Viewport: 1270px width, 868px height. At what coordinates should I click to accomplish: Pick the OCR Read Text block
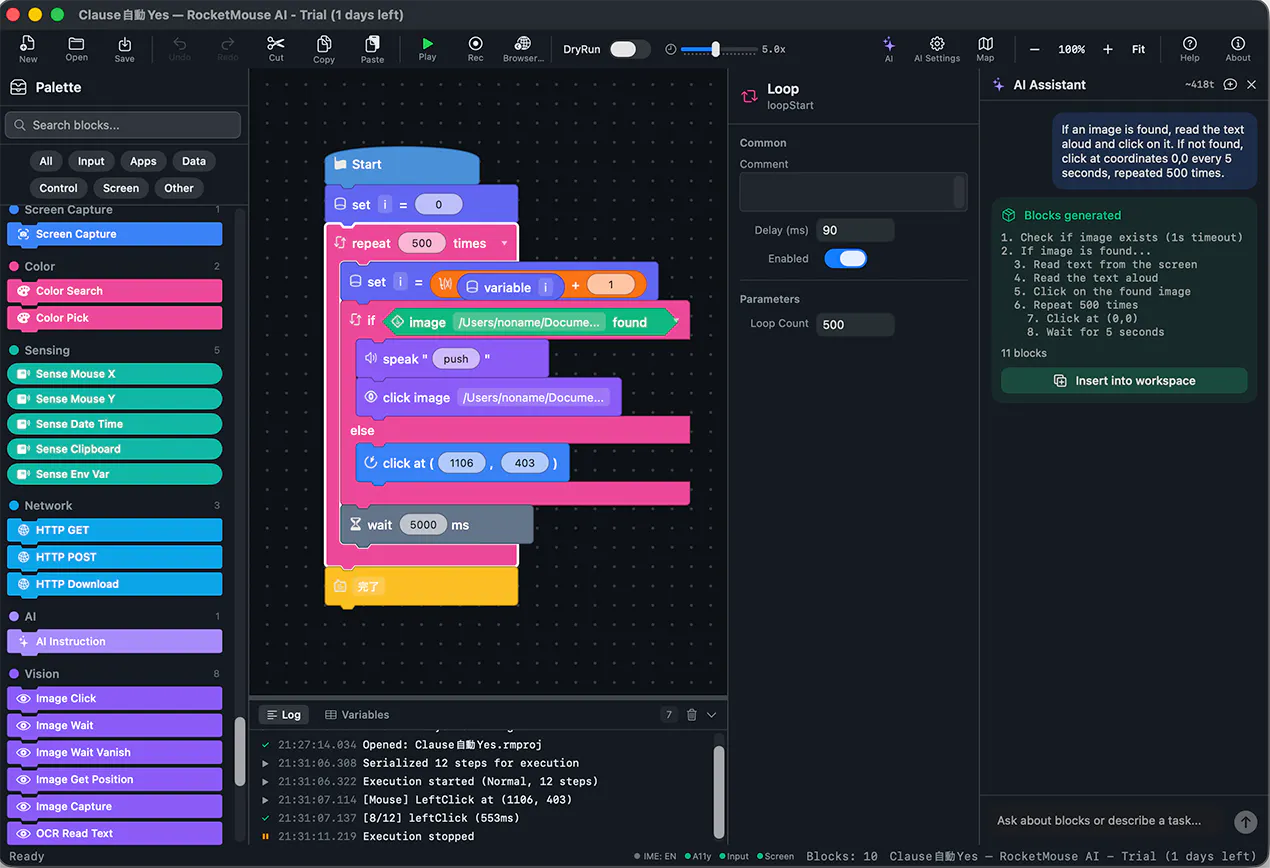click(115, 833)
